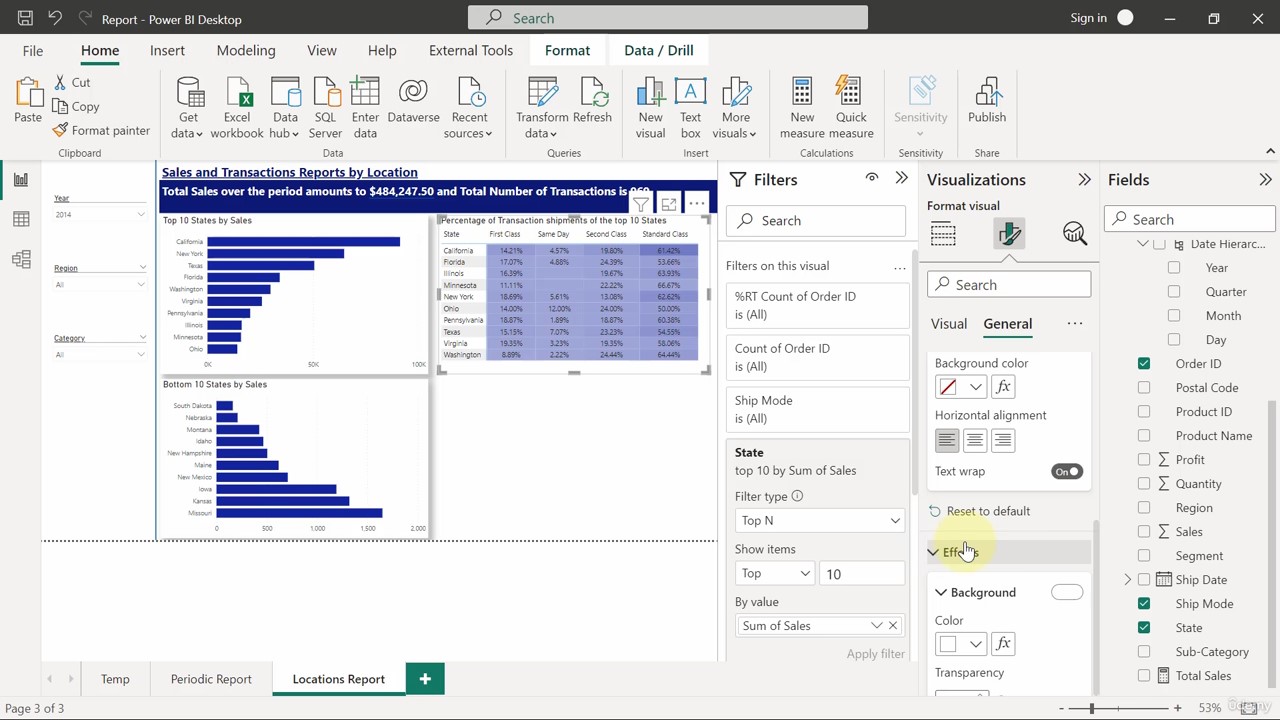Image resolution: width=1280 pixels, height=720 pixels.
Task: Collapse the Fields pane
Action: pos(1265,180)
